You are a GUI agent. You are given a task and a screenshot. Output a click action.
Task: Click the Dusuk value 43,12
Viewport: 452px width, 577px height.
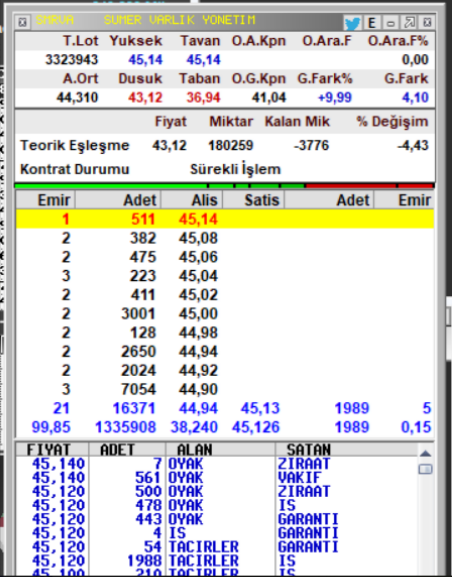145,98
